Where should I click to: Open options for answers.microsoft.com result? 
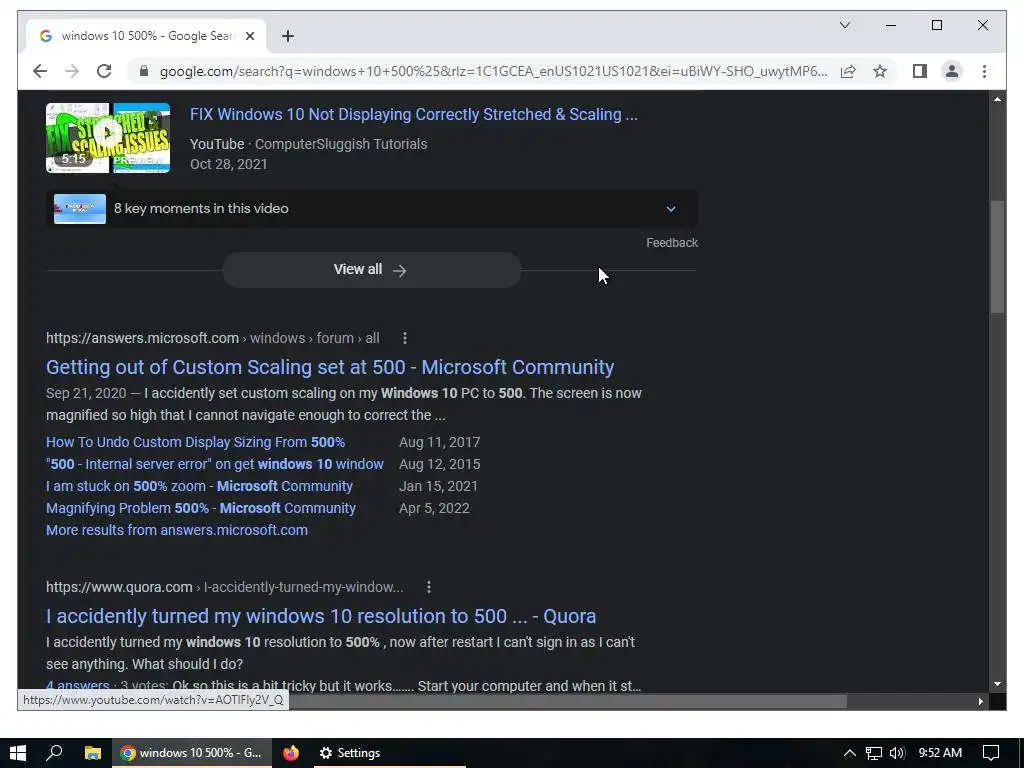tap(405, 338)
